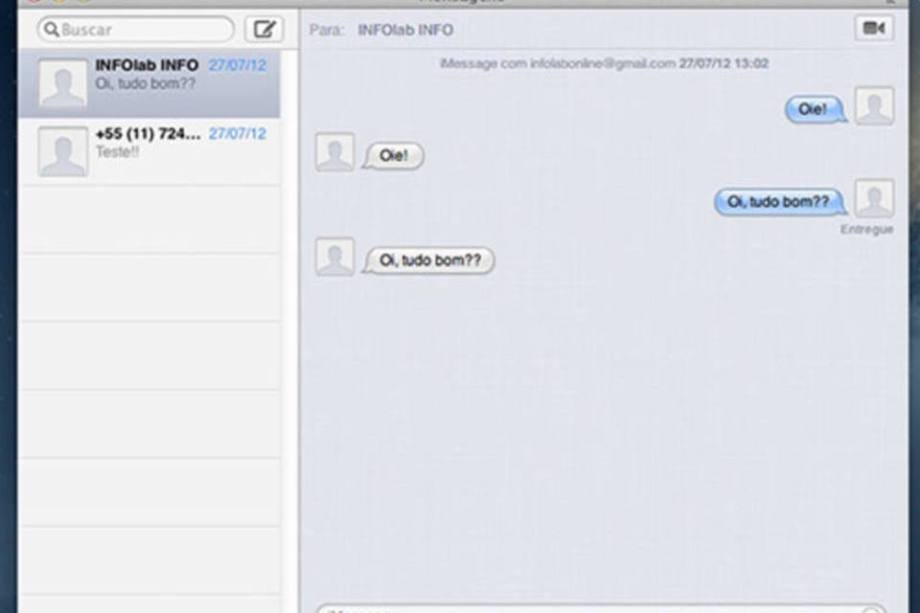Viewport: 920px width, 613px height.
Task: Select the sent "Oi, tudo bom??" blue bubble
Action: pos(780,202)
